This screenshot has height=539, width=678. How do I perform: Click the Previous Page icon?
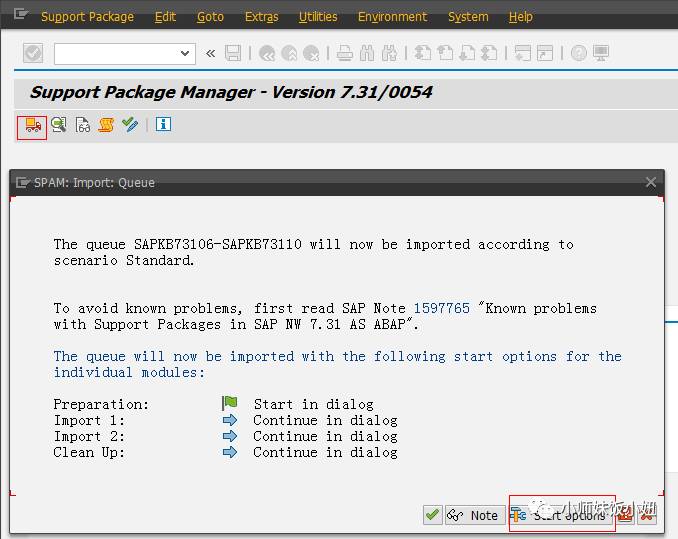click(x=445, y=54)
